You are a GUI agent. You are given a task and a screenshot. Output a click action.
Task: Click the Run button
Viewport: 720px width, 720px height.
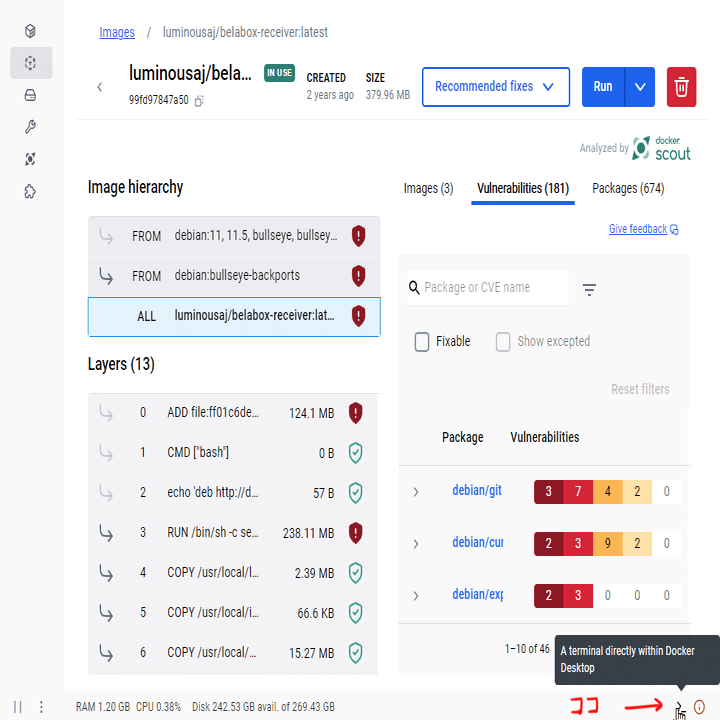pos(603,87)
